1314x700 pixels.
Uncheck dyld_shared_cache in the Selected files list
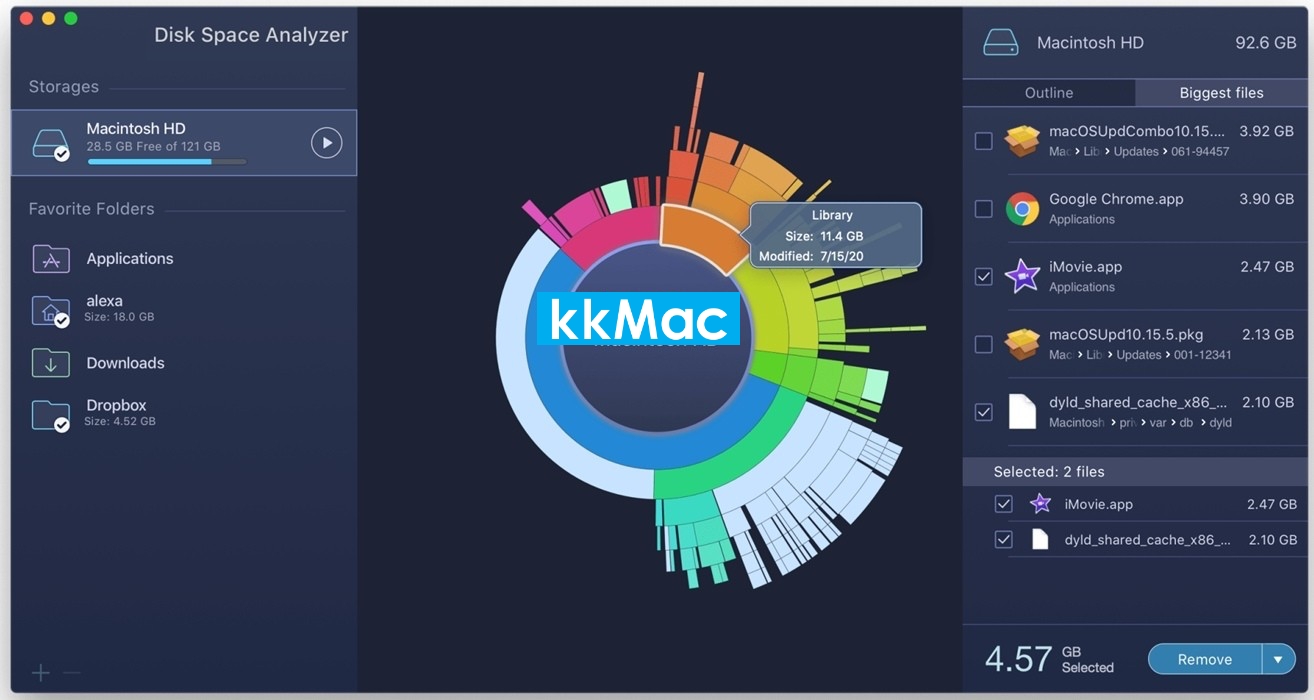coord(1004,540)
